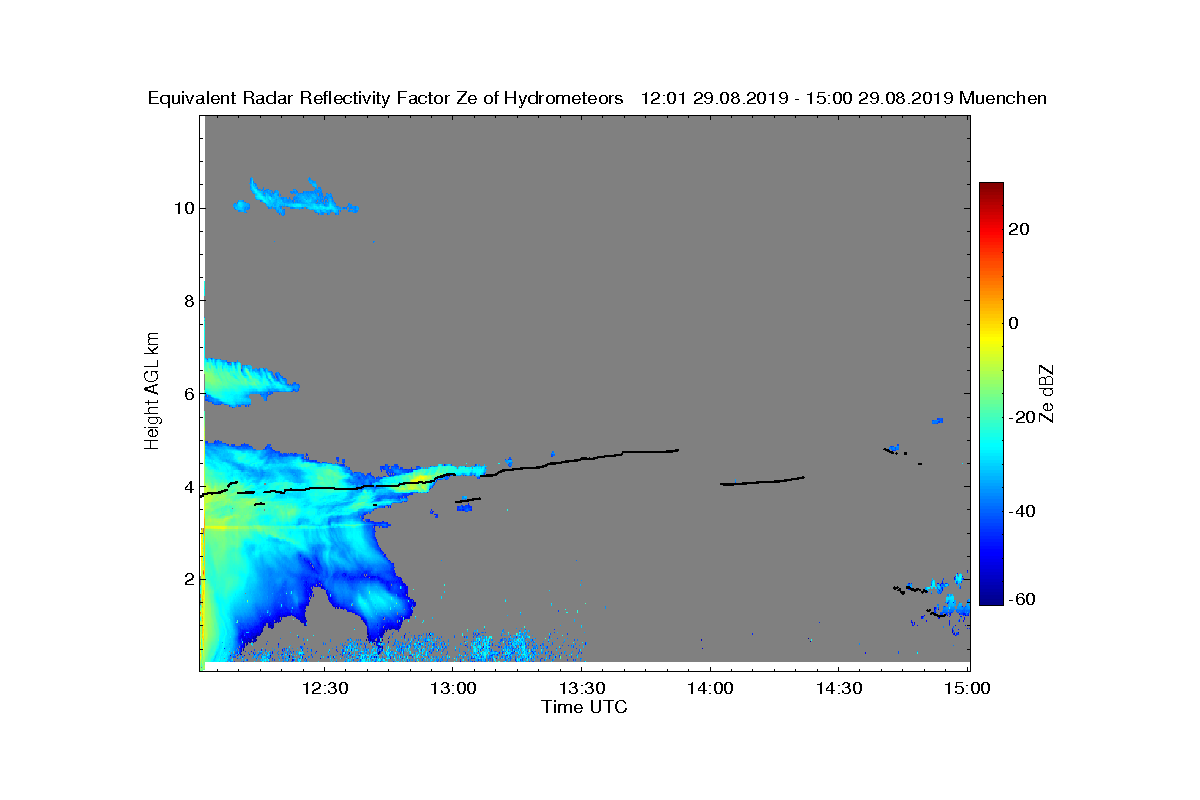Click the 13:00 time tick label
Image resolution: width=1200 pixels, height=800 pixels.
pyautogui.click(x=454, y=688)
